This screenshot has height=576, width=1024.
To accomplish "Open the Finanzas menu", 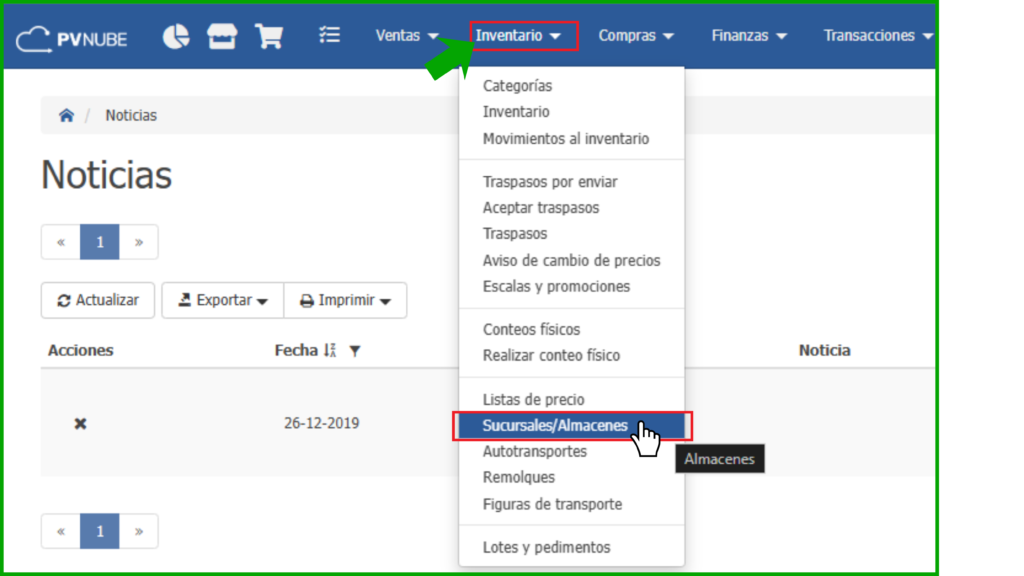I will pyautogui.click(x=749, y=35).
